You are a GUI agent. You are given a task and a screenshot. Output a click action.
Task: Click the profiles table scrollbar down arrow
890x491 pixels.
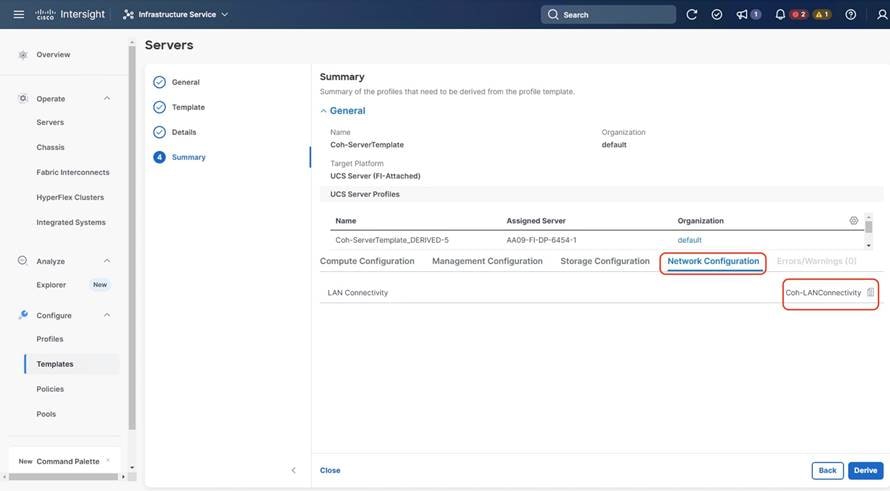coord(868,246)
